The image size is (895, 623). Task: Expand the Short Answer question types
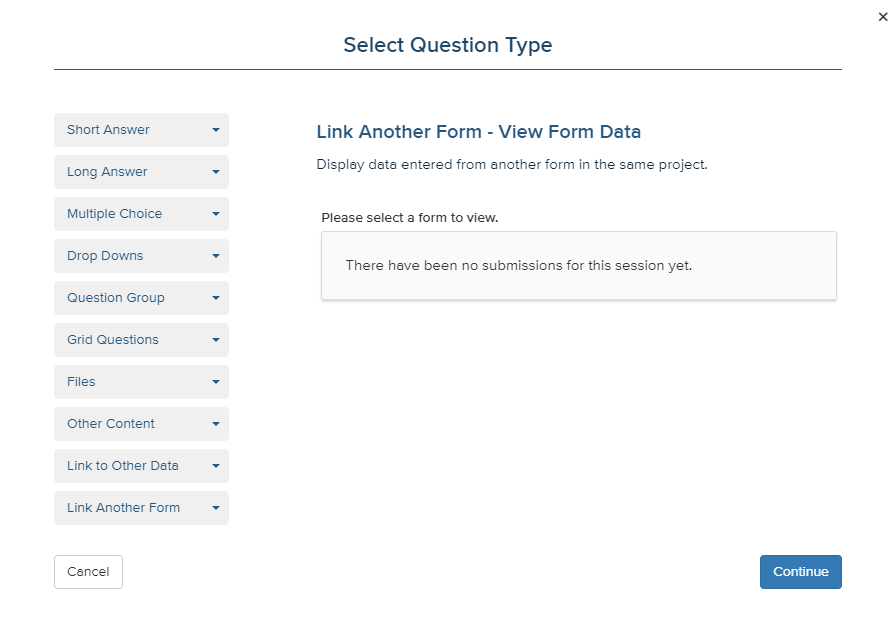(x=142, y=130)
